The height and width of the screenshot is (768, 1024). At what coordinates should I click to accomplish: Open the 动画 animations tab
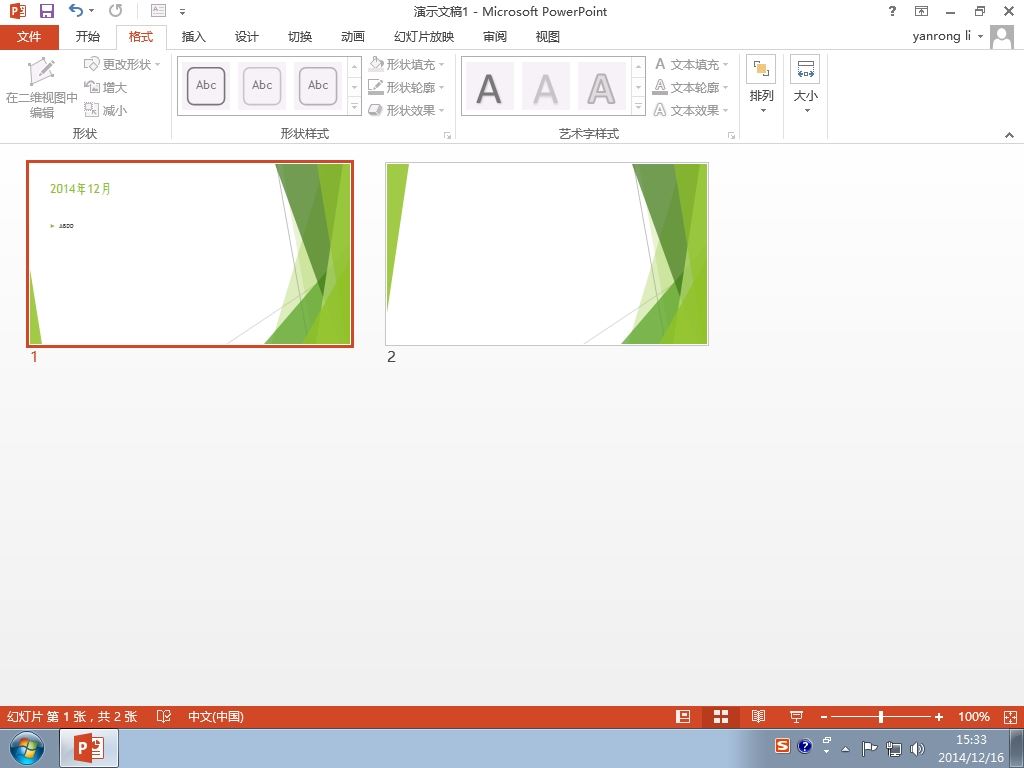click(x=353, y=37)
